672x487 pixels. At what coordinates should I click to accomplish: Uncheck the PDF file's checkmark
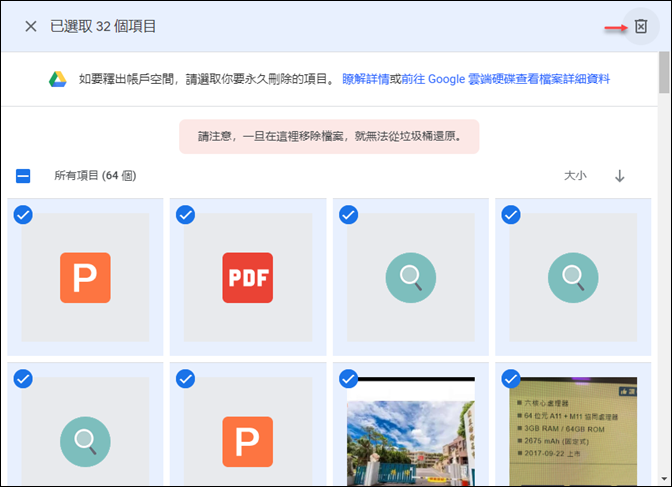click(x=186, y=215)
